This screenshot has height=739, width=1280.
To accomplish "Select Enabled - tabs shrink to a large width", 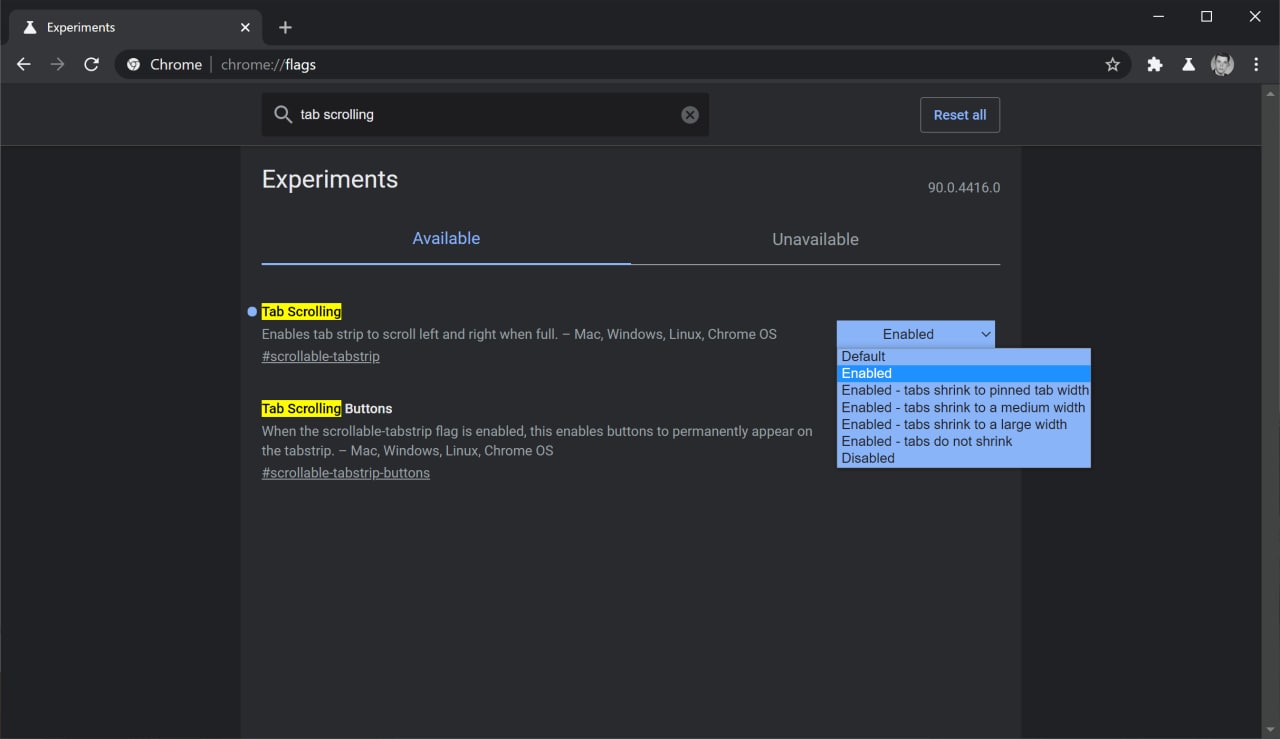I will pos(964,424).
